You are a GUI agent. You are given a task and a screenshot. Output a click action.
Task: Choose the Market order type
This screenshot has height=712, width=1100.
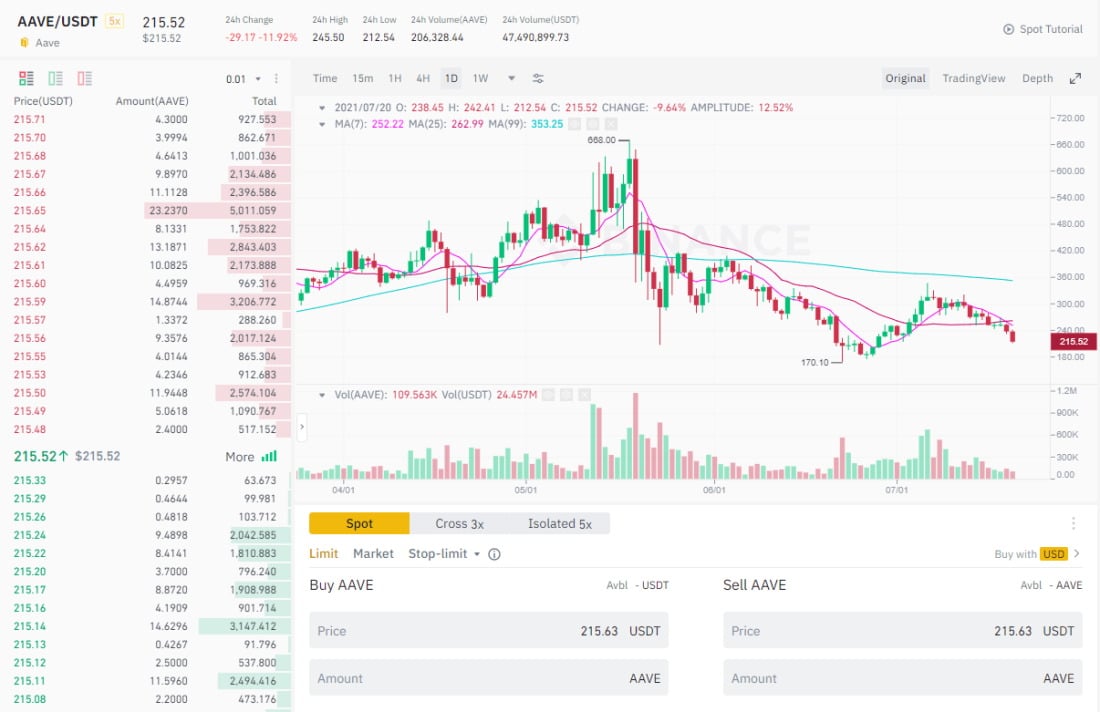(373, 554)
